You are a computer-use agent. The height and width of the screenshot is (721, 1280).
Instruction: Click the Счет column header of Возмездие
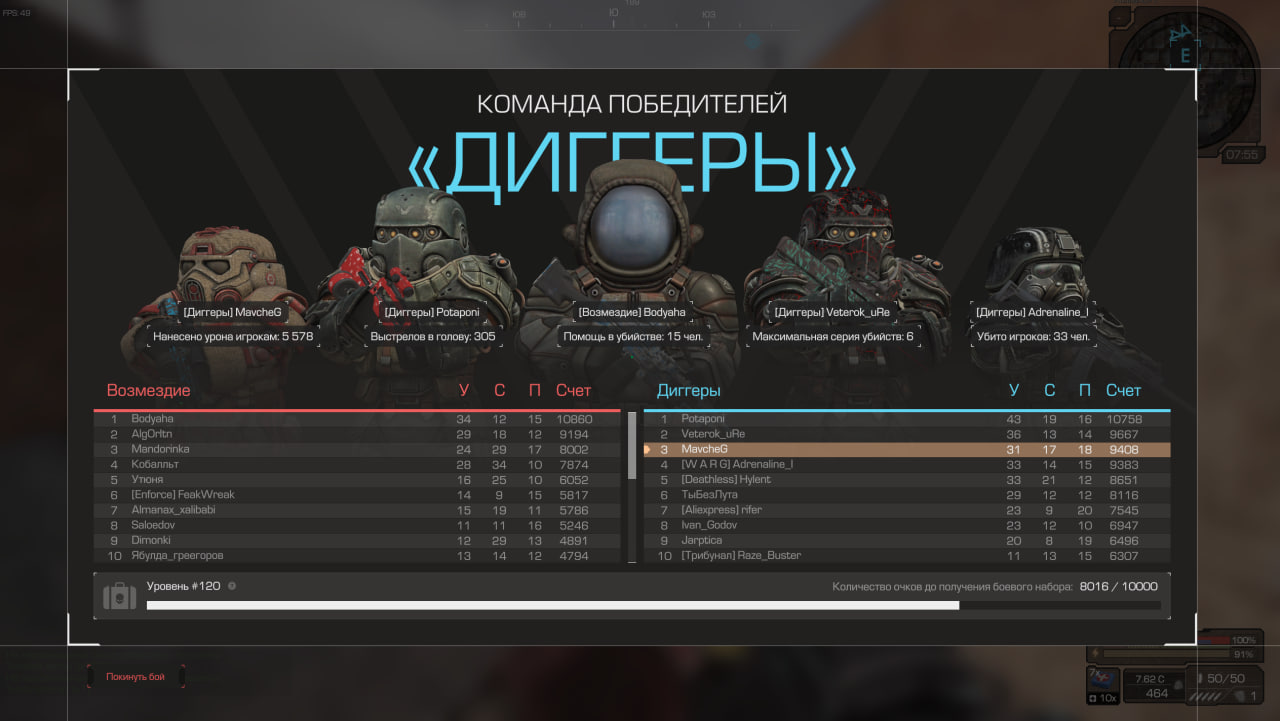point(573,390)
